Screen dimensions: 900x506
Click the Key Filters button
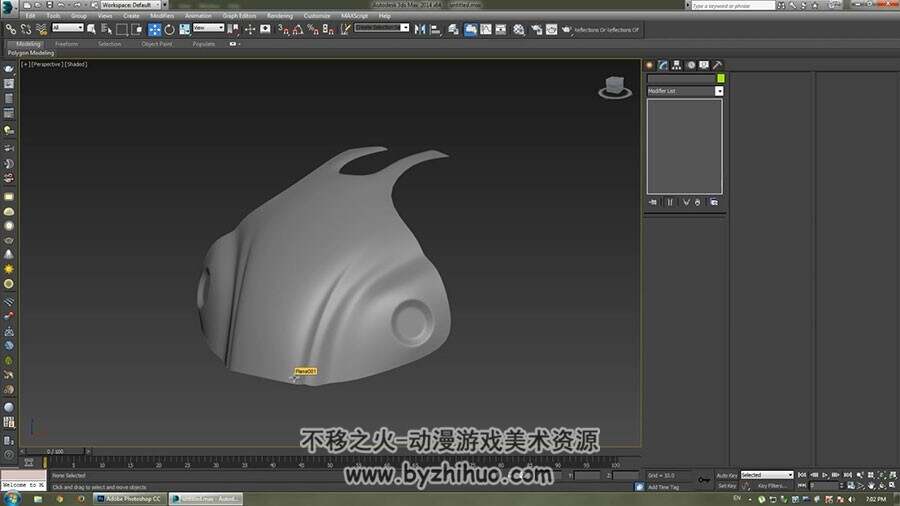771,486
